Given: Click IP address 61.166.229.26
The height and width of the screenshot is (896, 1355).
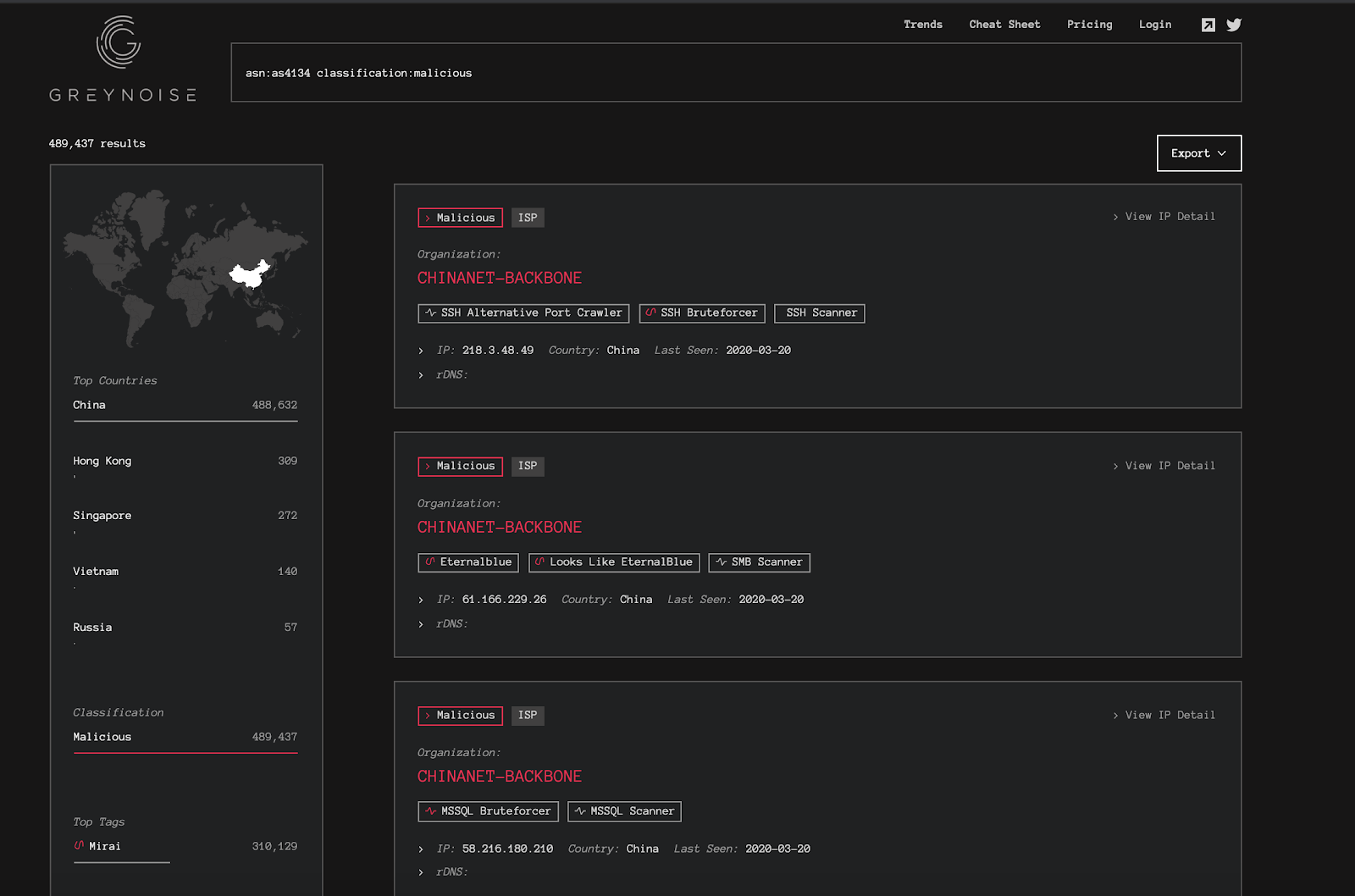Looking at the screenshot, I should coord(505,599).
